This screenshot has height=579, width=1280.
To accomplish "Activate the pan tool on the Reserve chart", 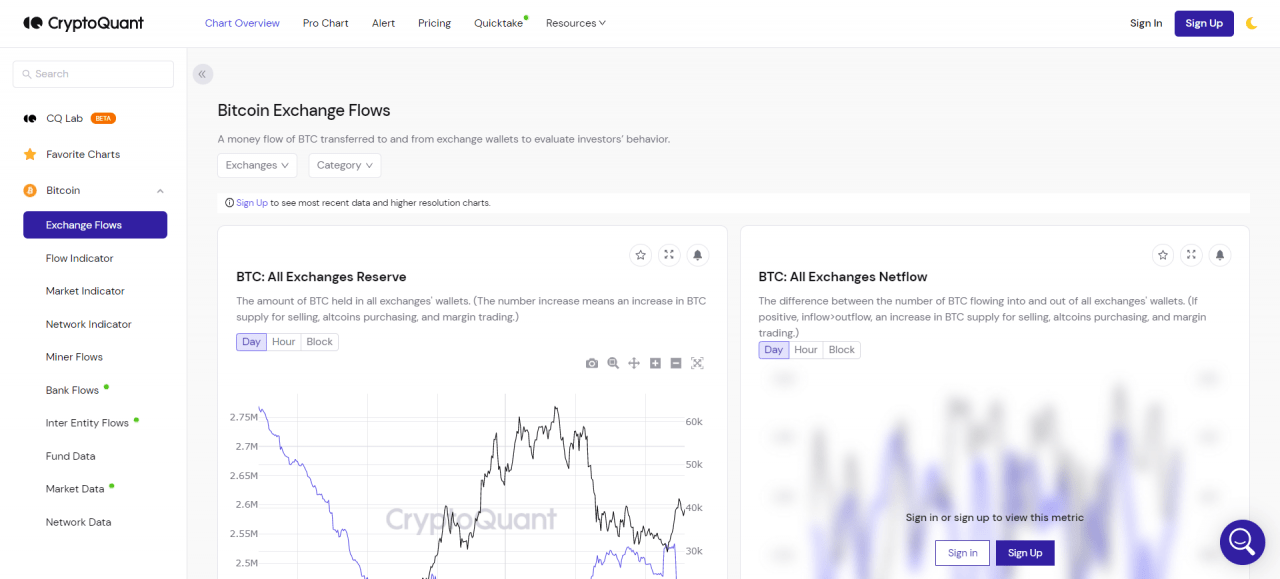I will (633, 363).
